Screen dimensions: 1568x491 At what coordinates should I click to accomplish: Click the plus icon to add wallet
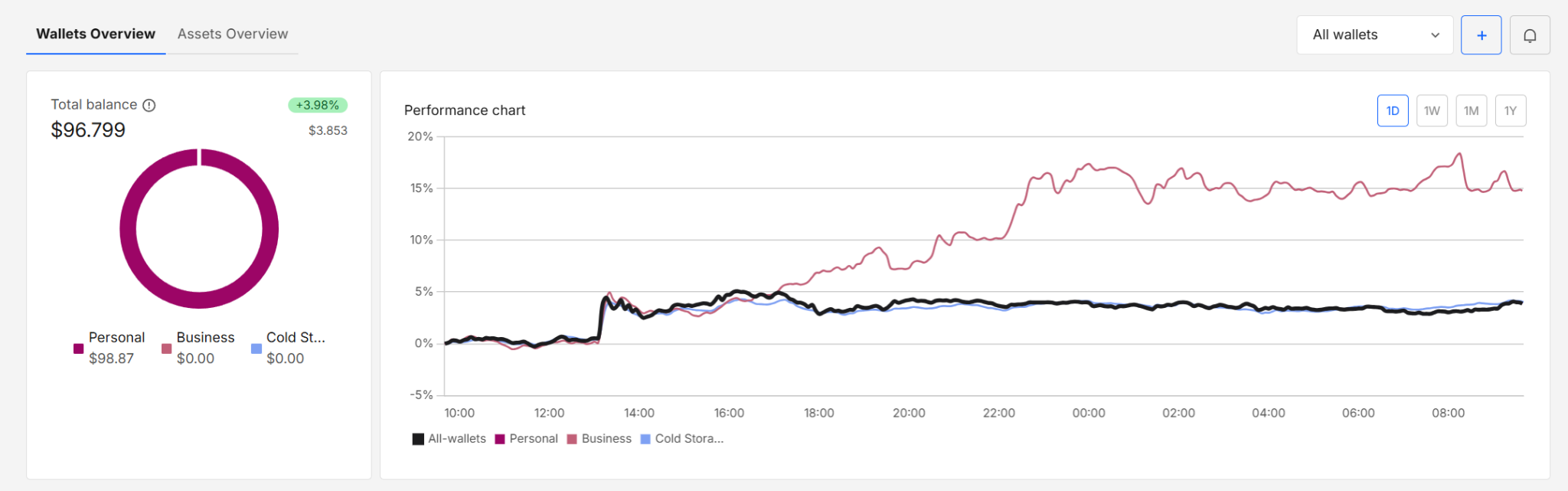pos(1481,35)
